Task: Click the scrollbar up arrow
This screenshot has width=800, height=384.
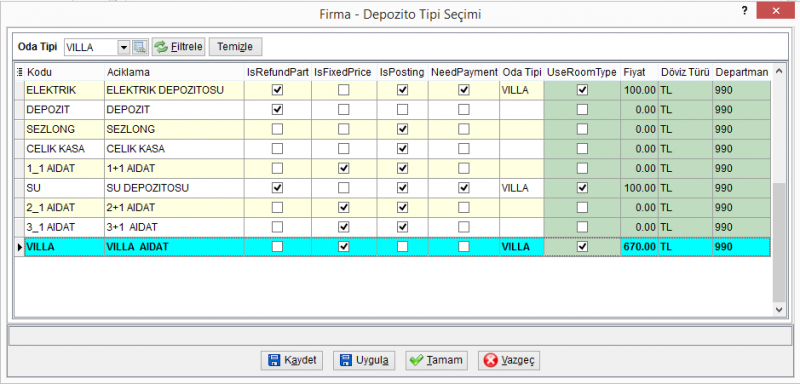Action: point(779,71)
